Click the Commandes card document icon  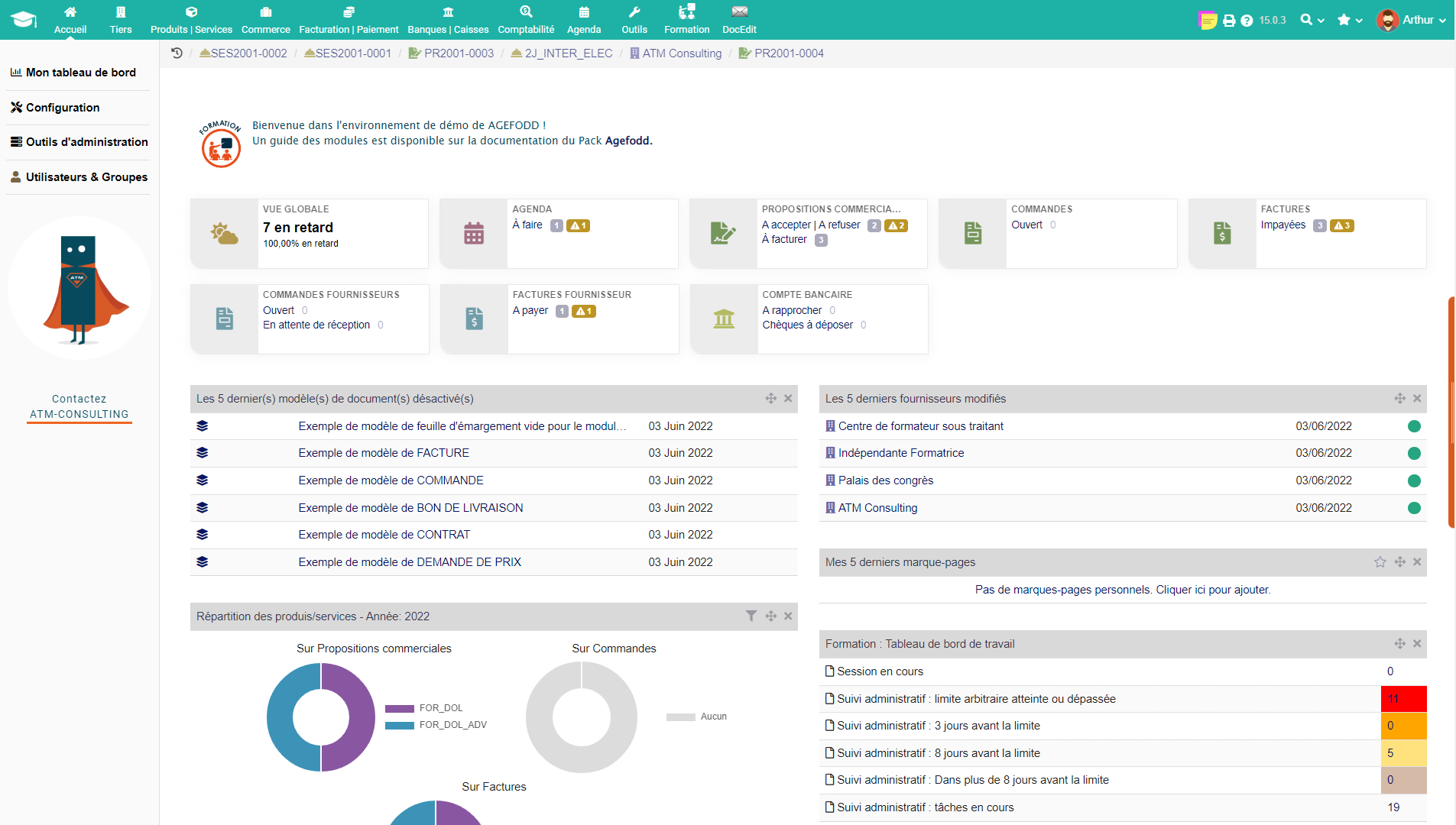(973, 234)
